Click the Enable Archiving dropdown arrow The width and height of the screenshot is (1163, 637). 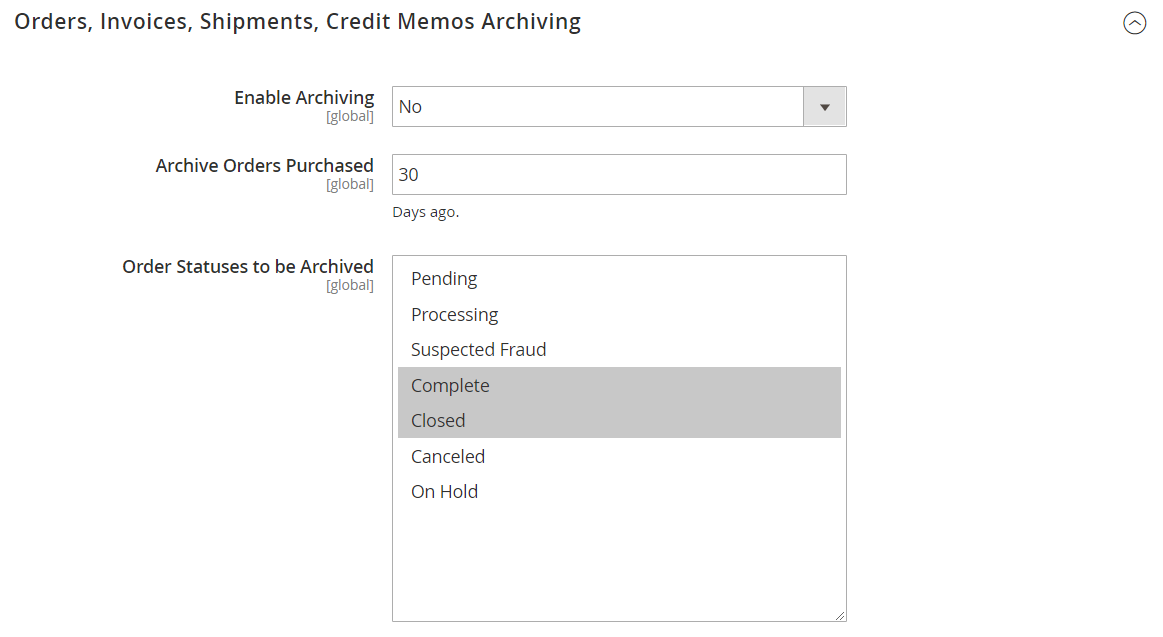[x=824, y=107]
